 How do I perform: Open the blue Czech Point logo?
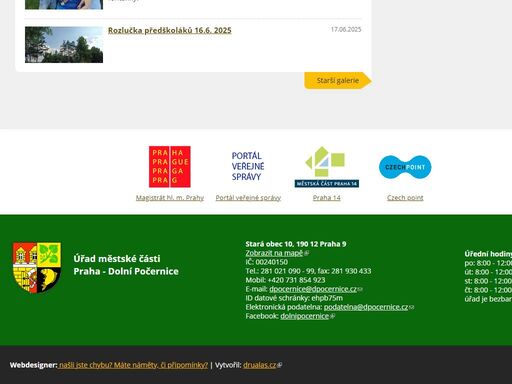405,167
